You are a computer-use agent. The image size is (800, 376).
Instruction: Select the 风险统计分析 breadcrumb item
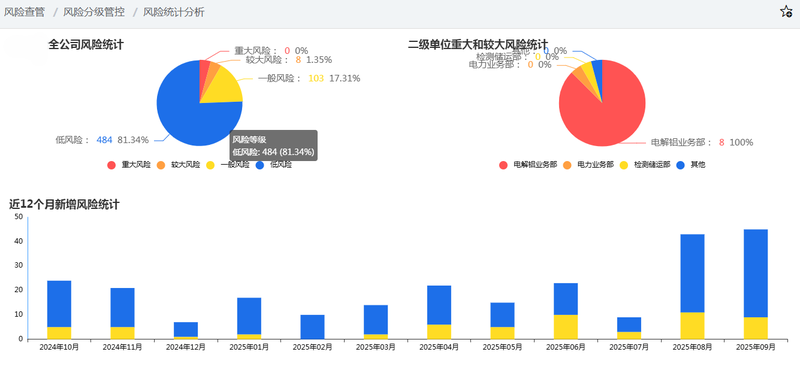pyautogui.click(x=174, y=12)
